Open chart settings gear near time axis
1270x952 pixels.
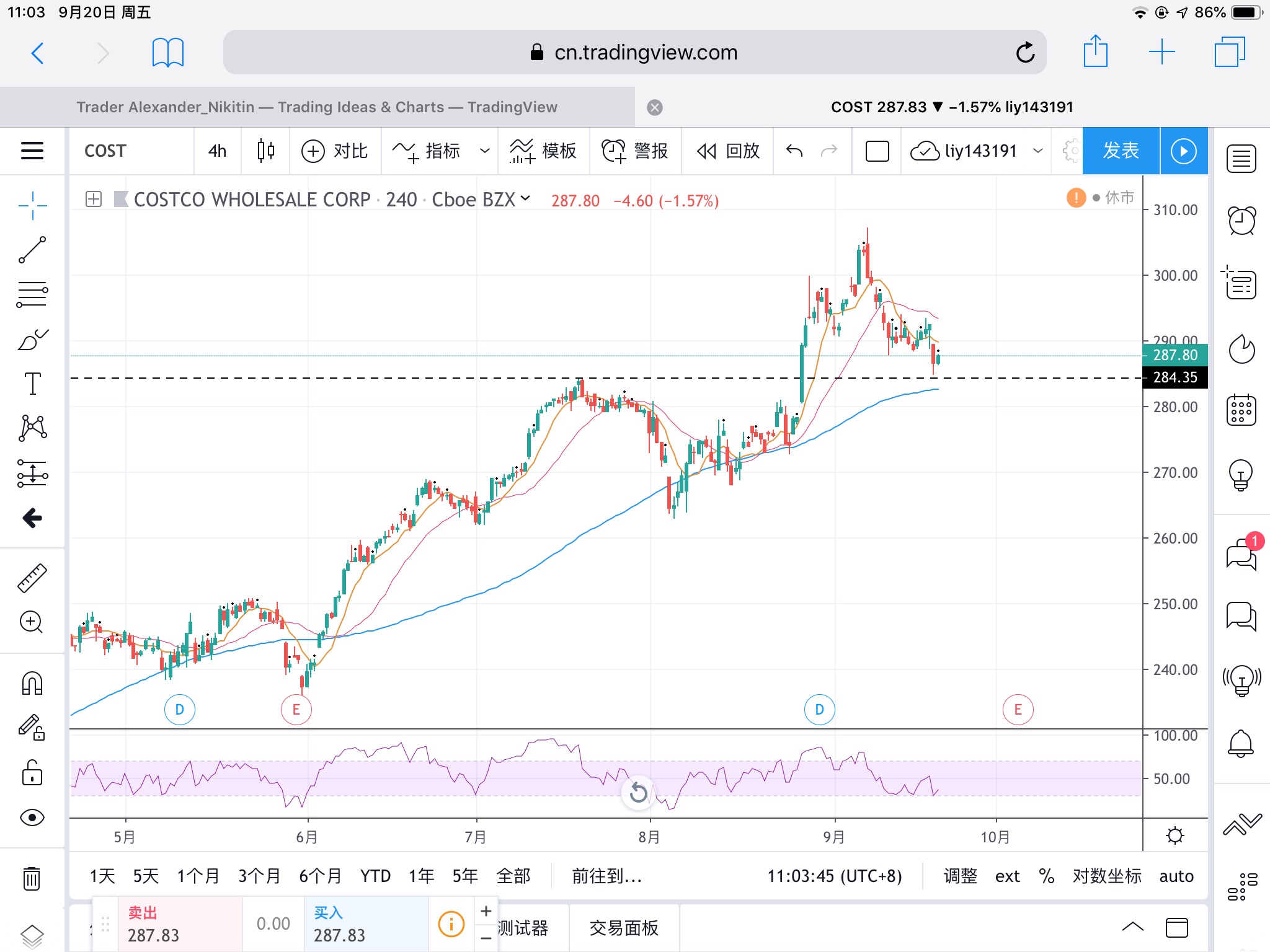pyautogui.click(x=1175, y=835)
